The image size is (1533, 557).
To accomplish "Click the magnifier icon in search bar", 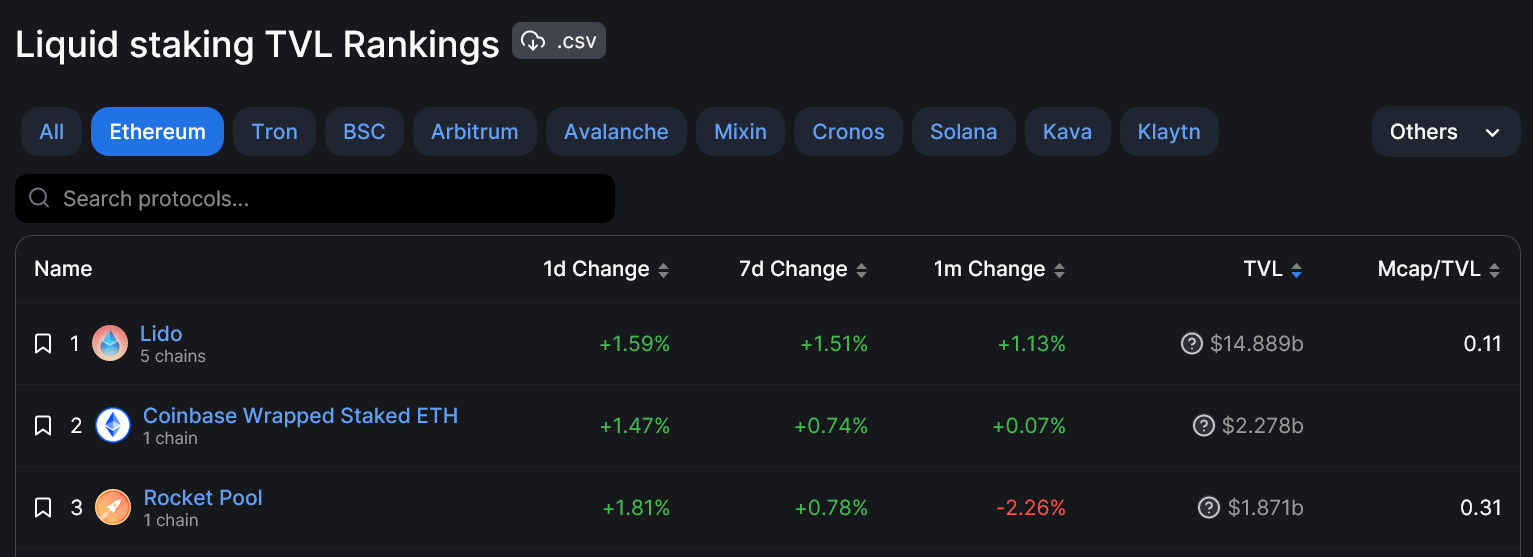I will [40, 198].
